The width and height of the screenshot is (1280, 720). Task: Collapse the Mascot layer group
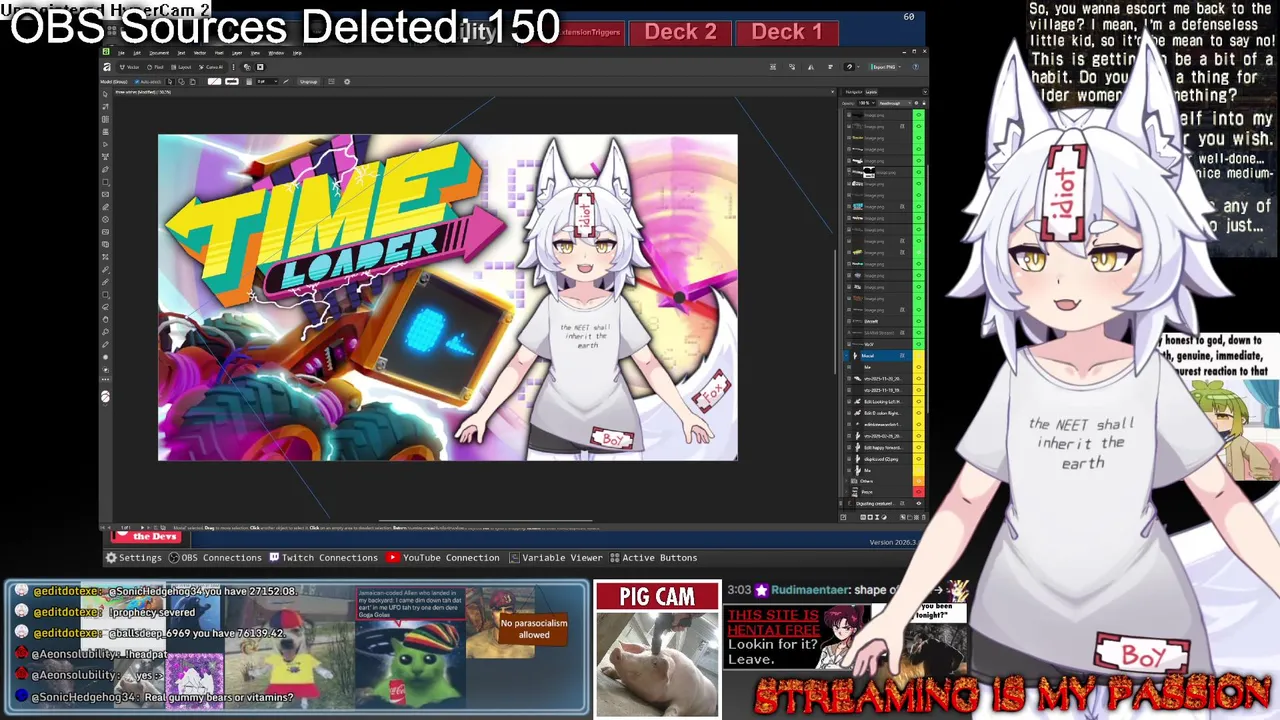pos(846,356)
